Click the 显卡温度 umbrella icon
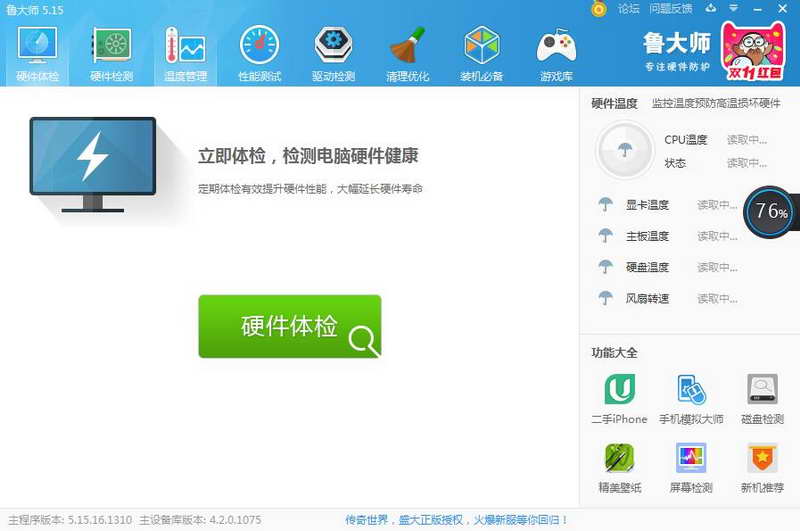Viewport: 800px width, 531px height. [x=606, y=205]
